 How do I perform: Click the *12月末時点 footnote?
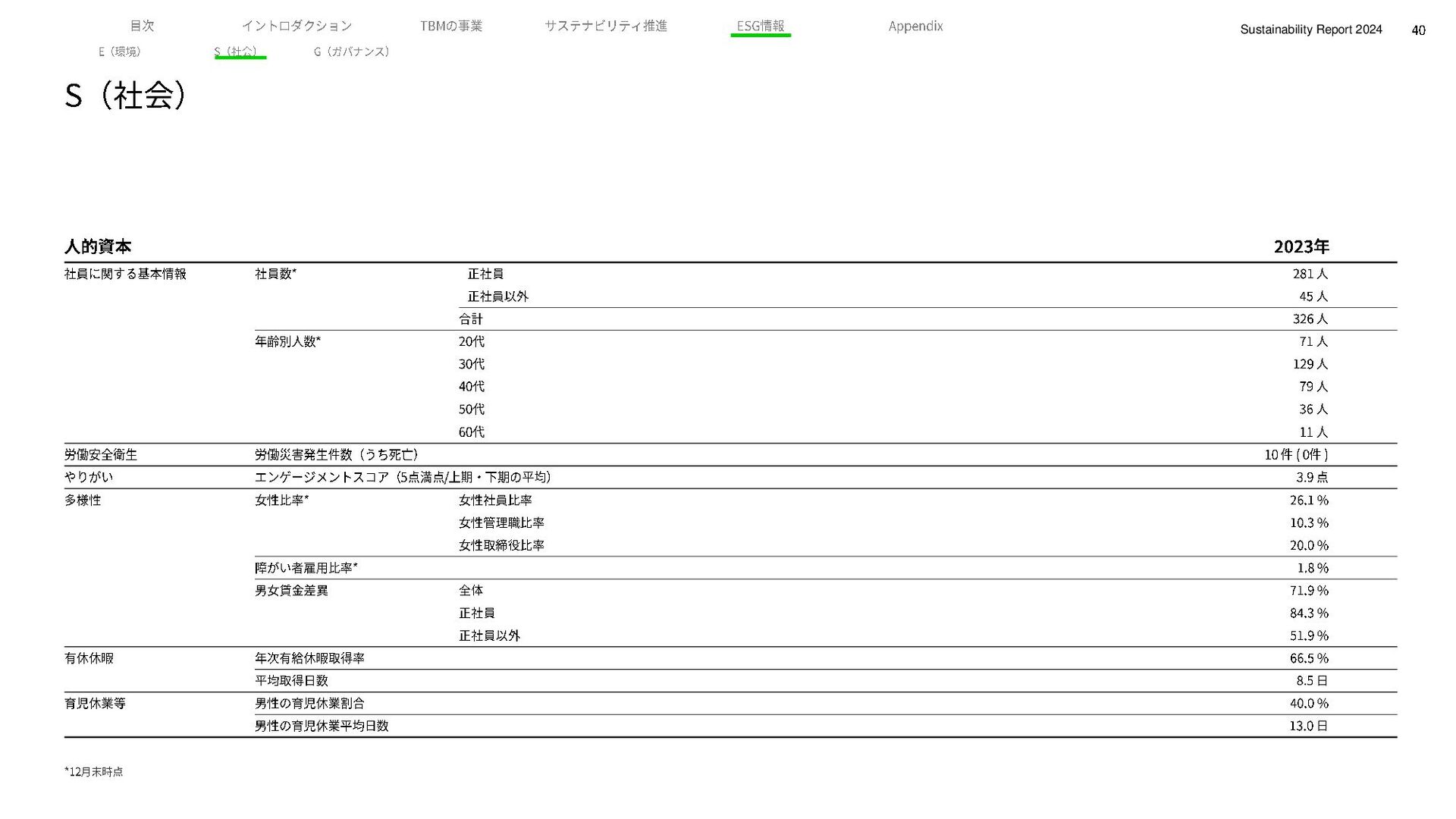(94, 772)
